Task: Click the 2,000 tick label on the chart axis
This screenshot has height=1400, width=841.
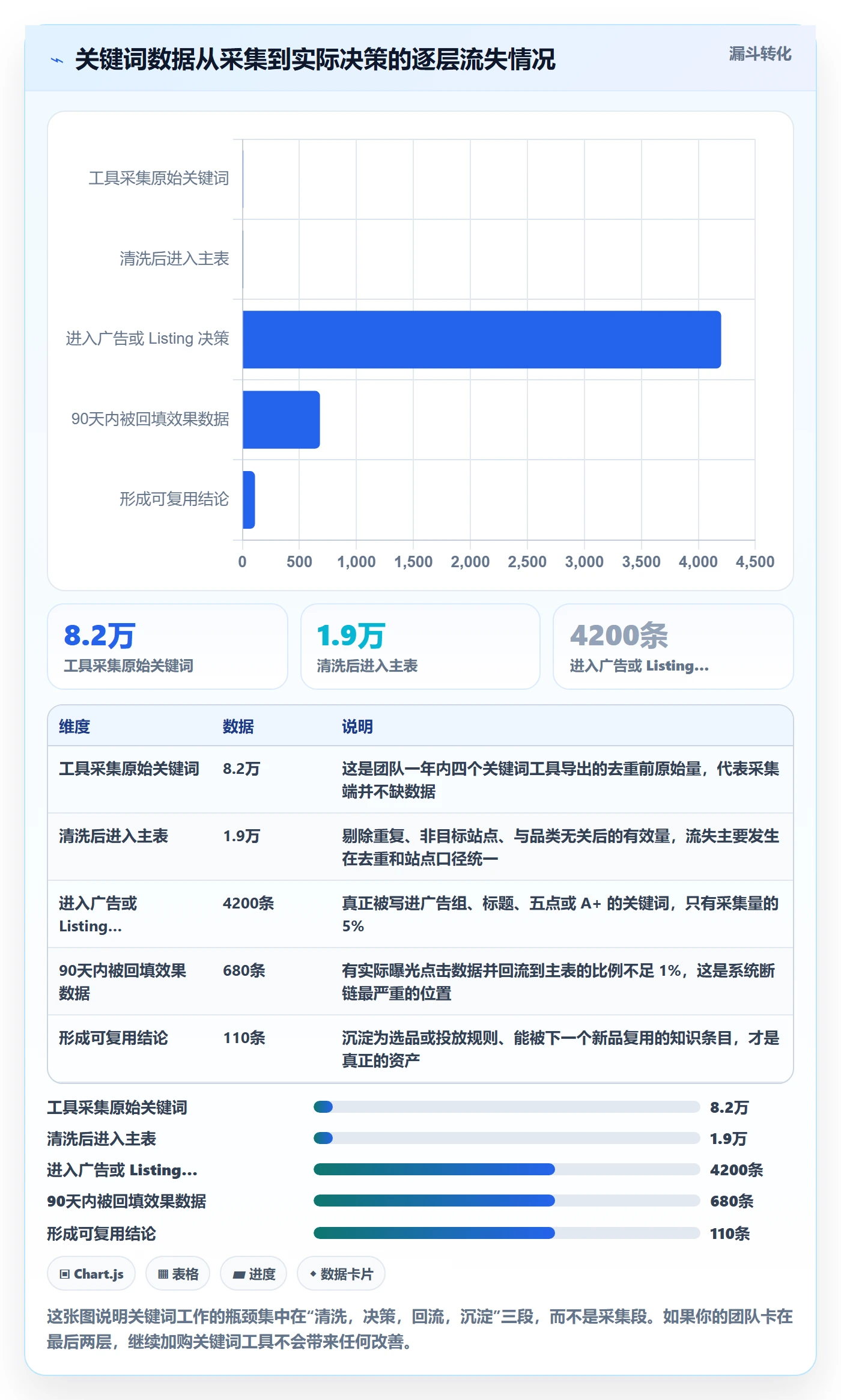Action: coord(470,562)
